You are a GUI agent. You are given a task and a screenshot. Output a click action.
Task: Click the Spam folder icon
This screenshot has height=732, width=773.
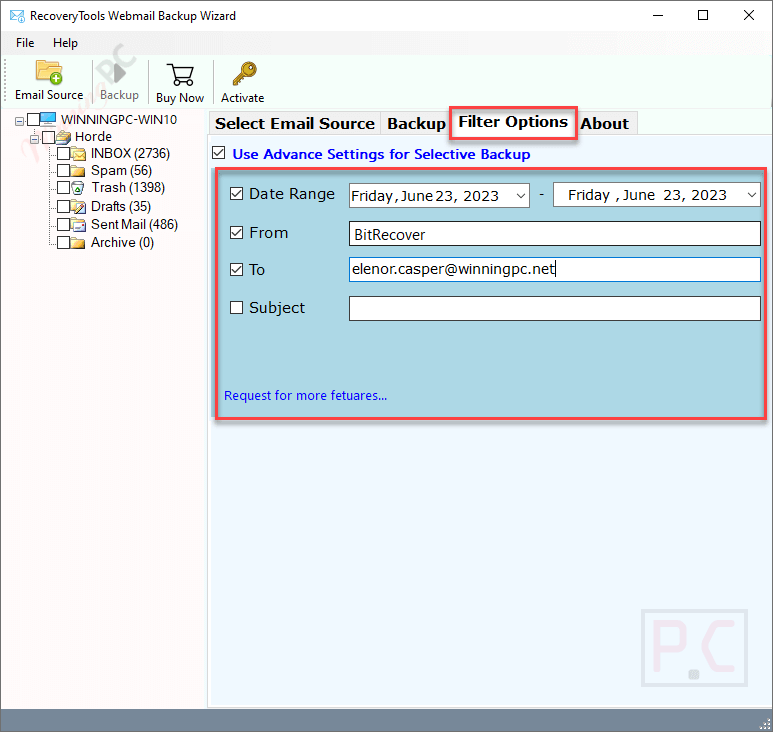tap(78, 171)
